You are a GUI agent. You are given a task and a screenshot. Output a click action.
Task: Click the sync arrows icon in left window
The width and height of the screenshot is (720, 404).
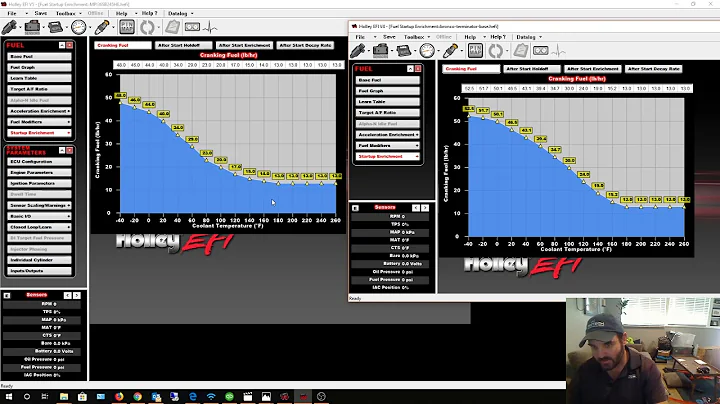coord(147,27)
